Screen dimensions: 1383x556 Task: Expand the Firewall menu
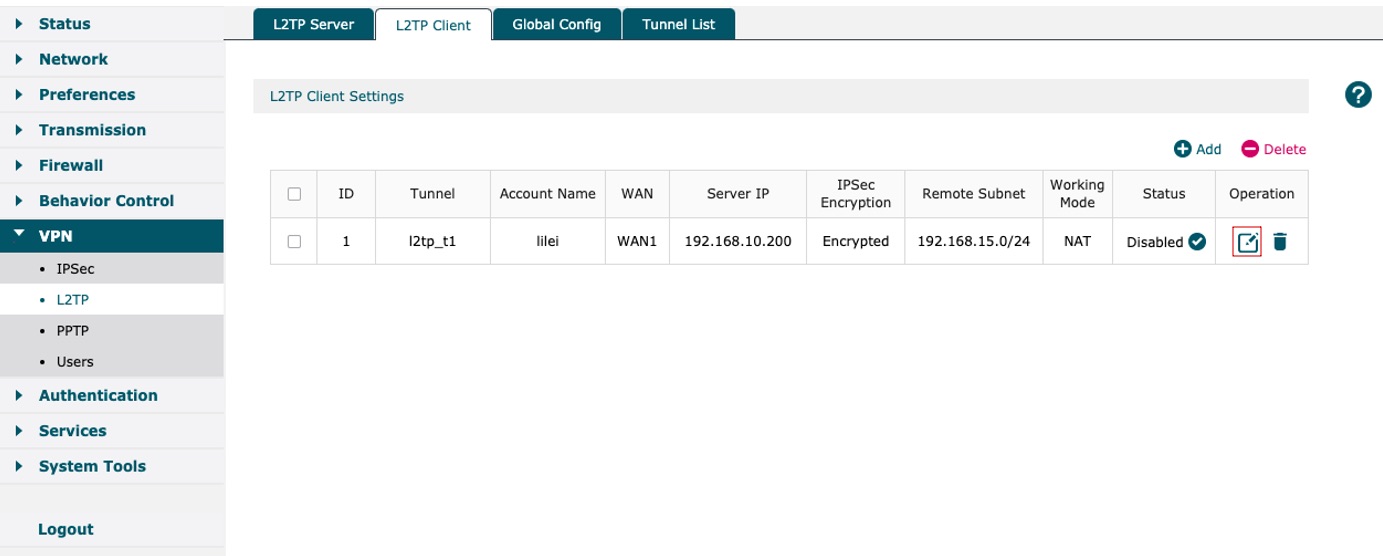pos(112,165)
